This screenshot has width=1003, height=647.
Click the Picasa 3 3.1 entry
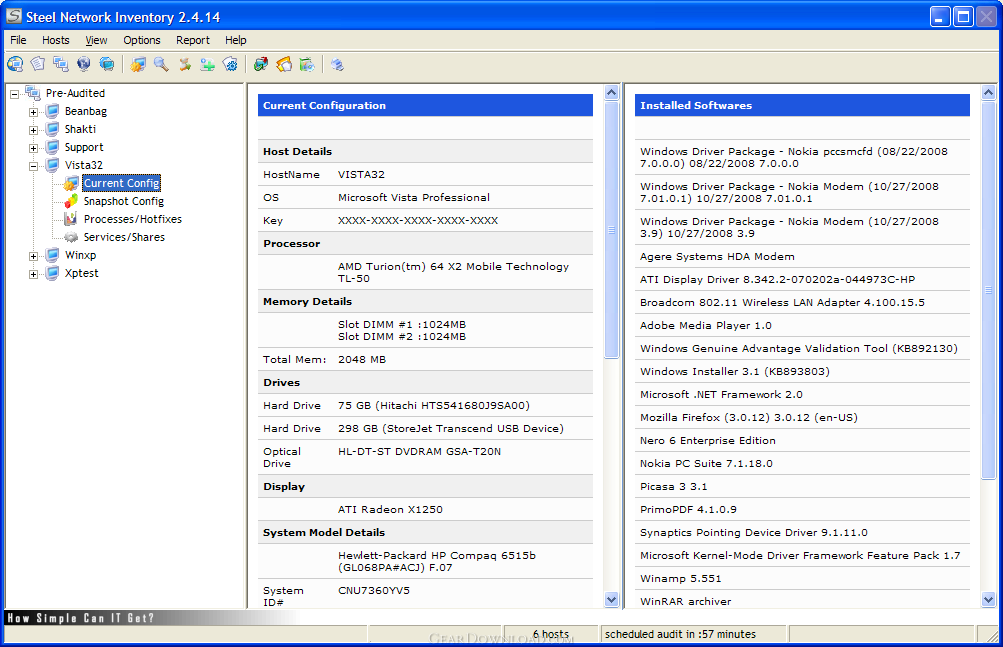click(674, 486)
